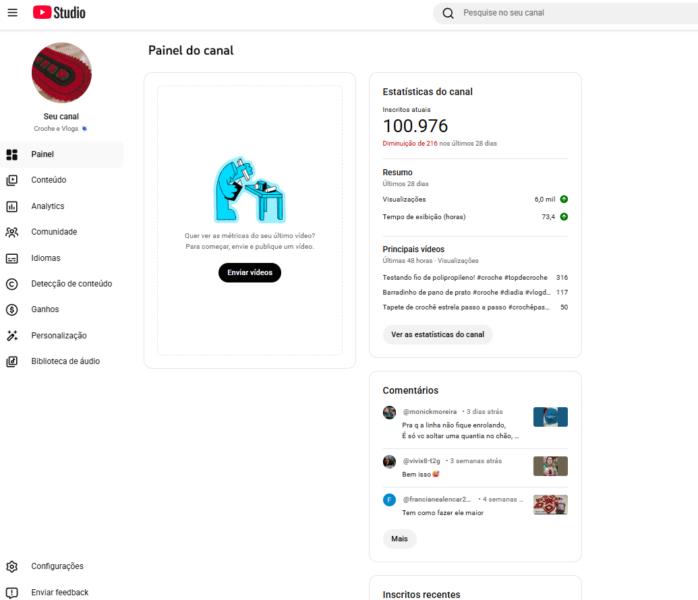The width and height of the screenshot is (698, 600).
Task: Open video thumbnail beside @vivix8-t2g comment
Action: [551, 466]
